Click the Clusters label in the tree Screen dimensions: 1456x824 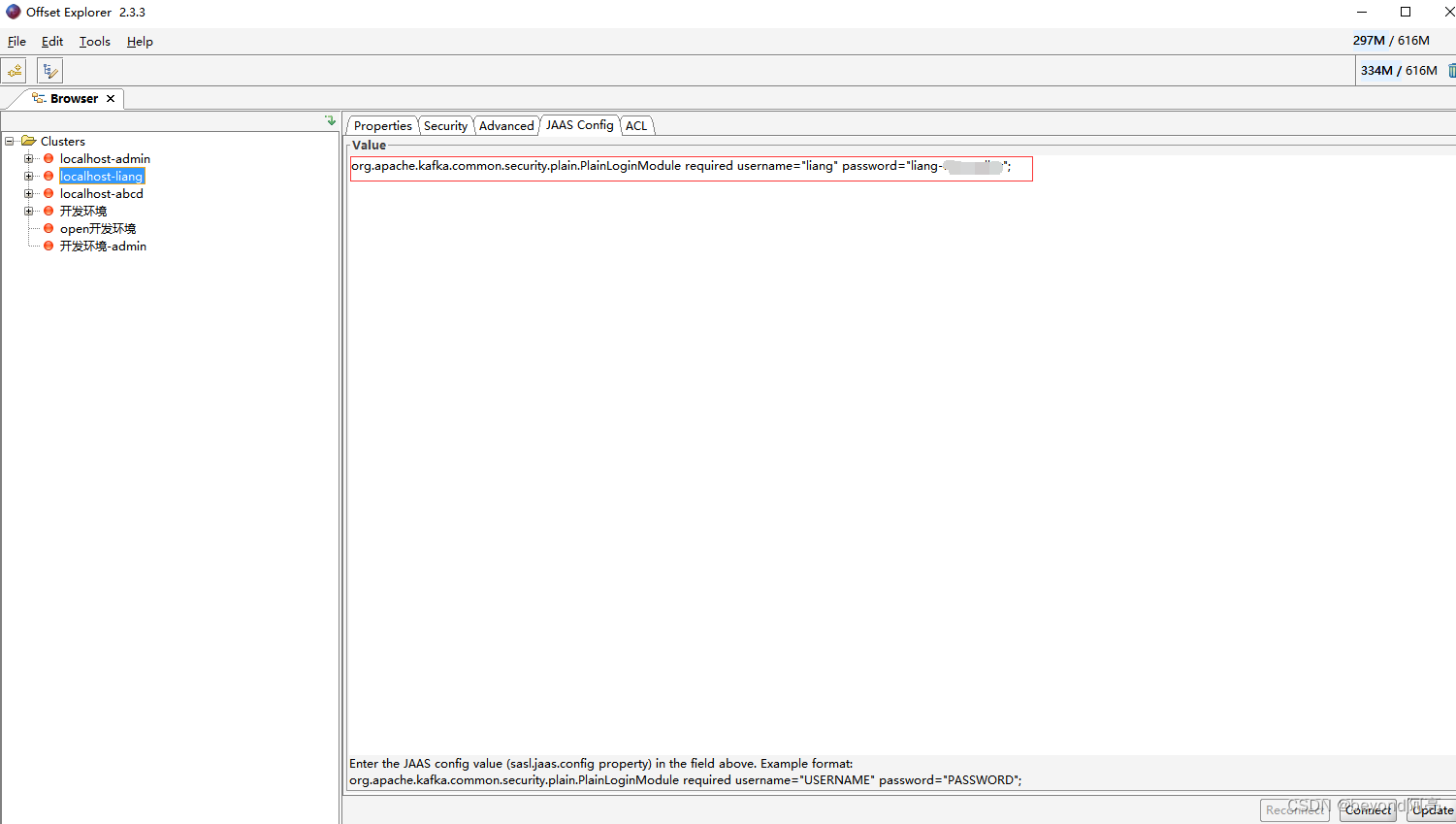[63, 141]
